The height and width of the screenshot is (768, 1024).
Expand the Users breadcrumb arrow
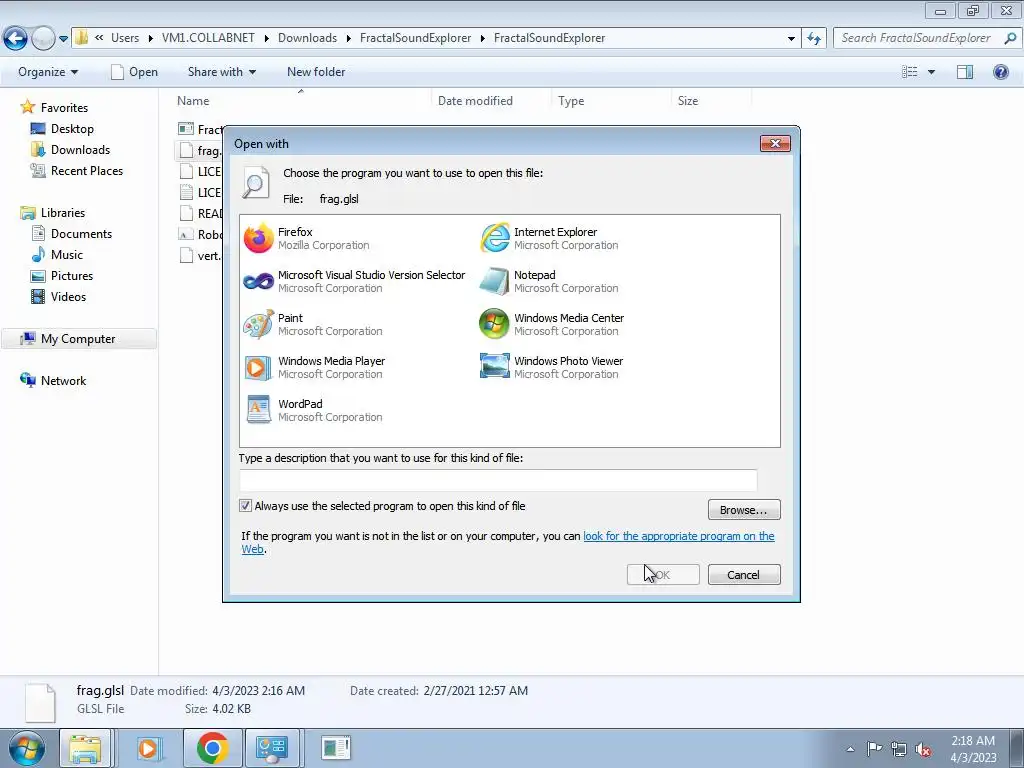[151, 38]
